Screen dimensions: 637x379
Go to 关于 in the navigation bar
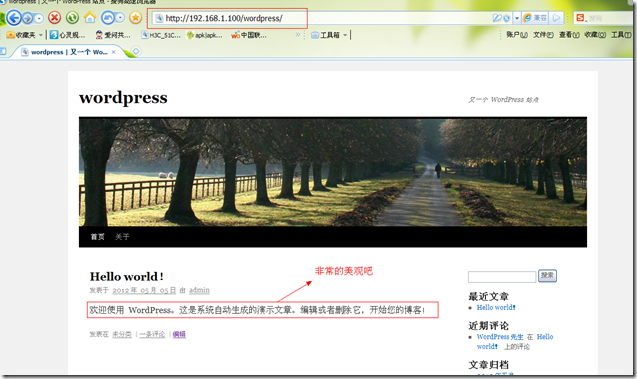(122, 237)
